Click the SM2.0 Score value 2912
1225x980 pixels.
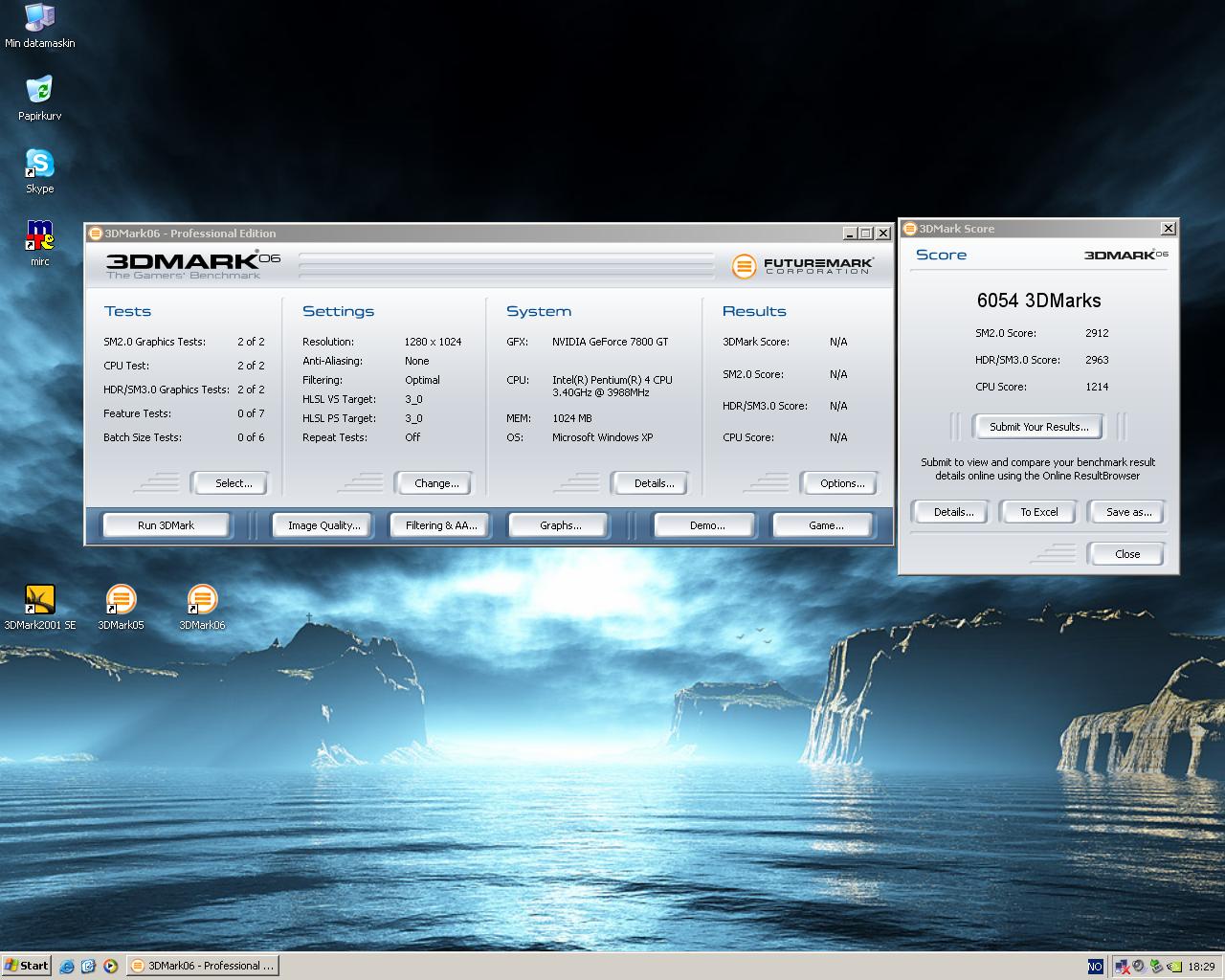coord(1097,333)
